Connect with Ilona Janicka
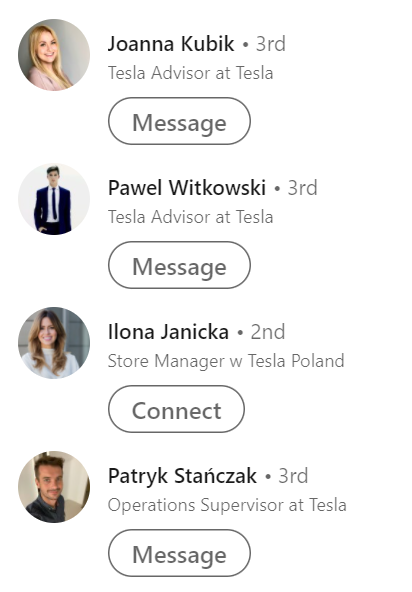Image resolution: width=412 pixels, height=592 pixels. 176,409
